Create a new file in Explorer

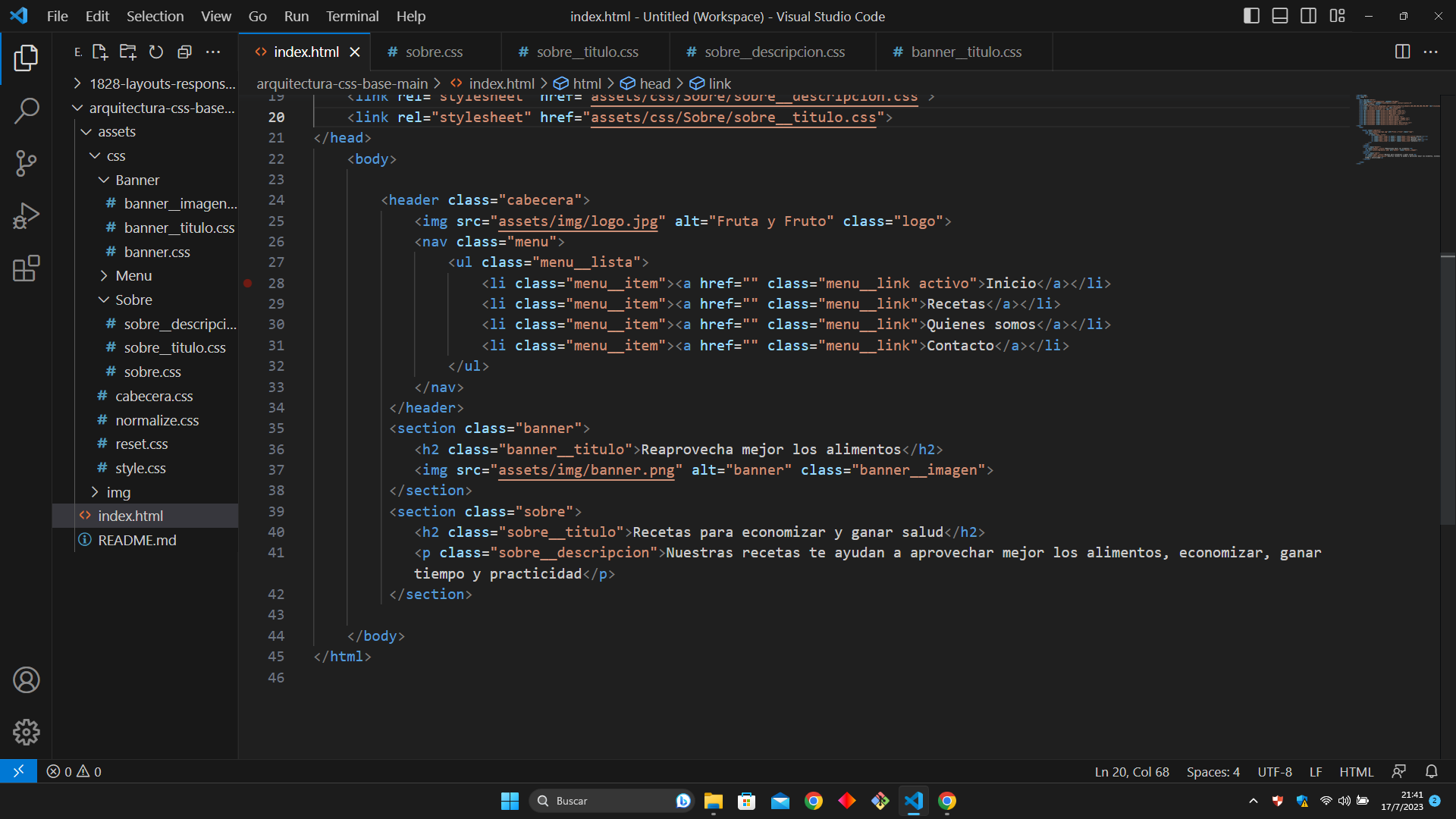(99, 52)
